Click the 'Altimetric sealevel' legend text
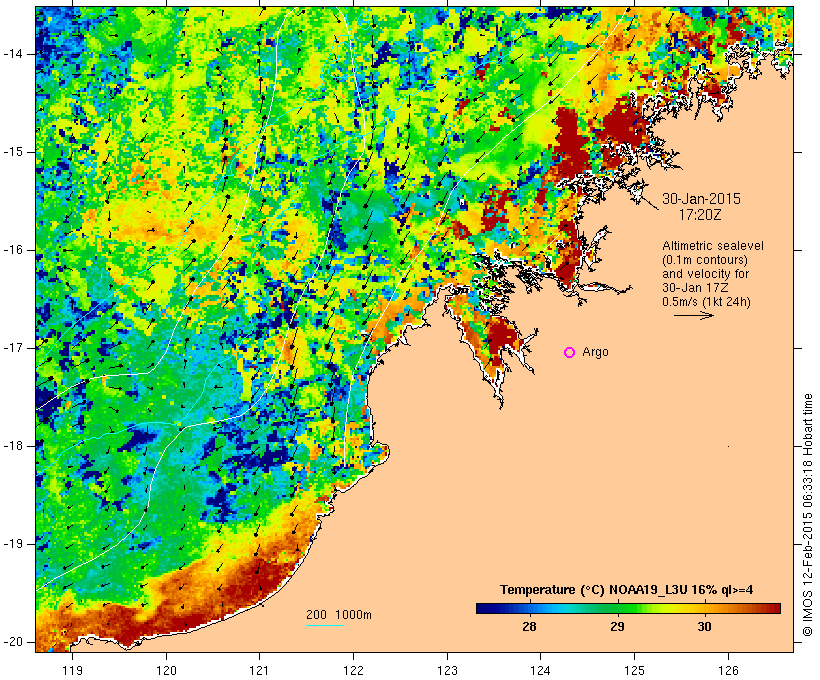 (713, 246)
